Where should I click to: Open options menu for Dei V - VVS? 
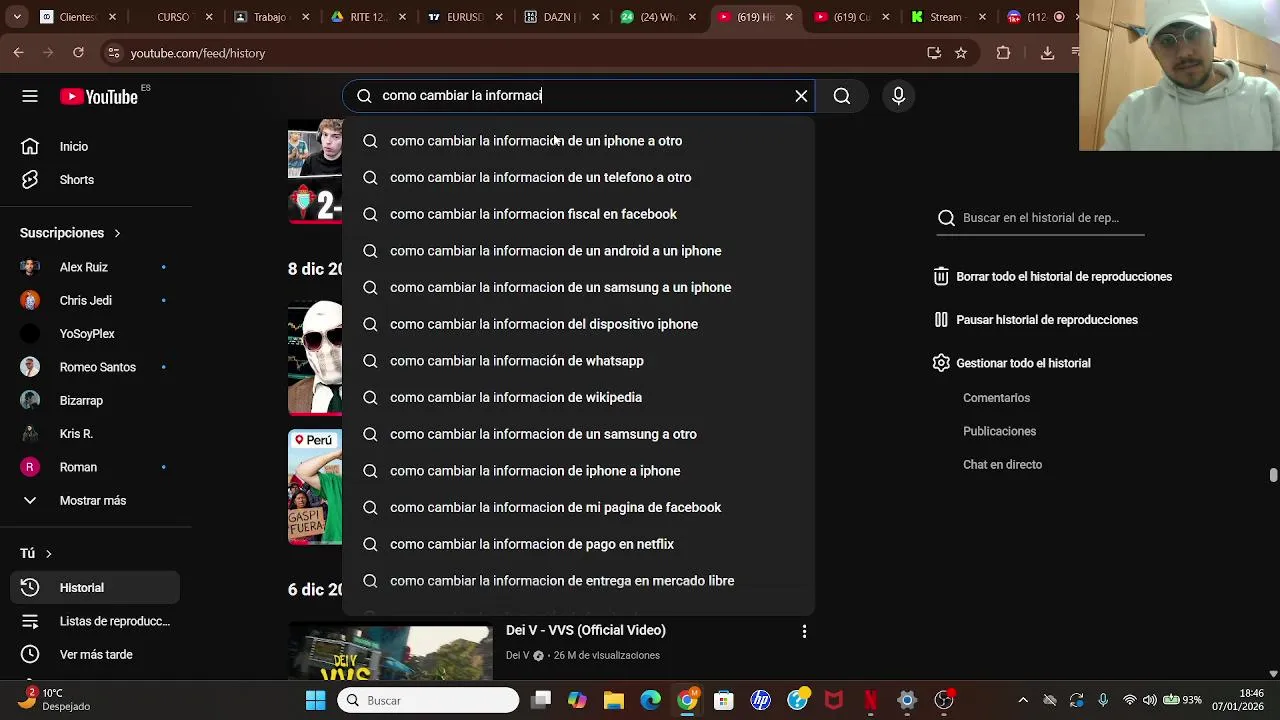(804, 631)
